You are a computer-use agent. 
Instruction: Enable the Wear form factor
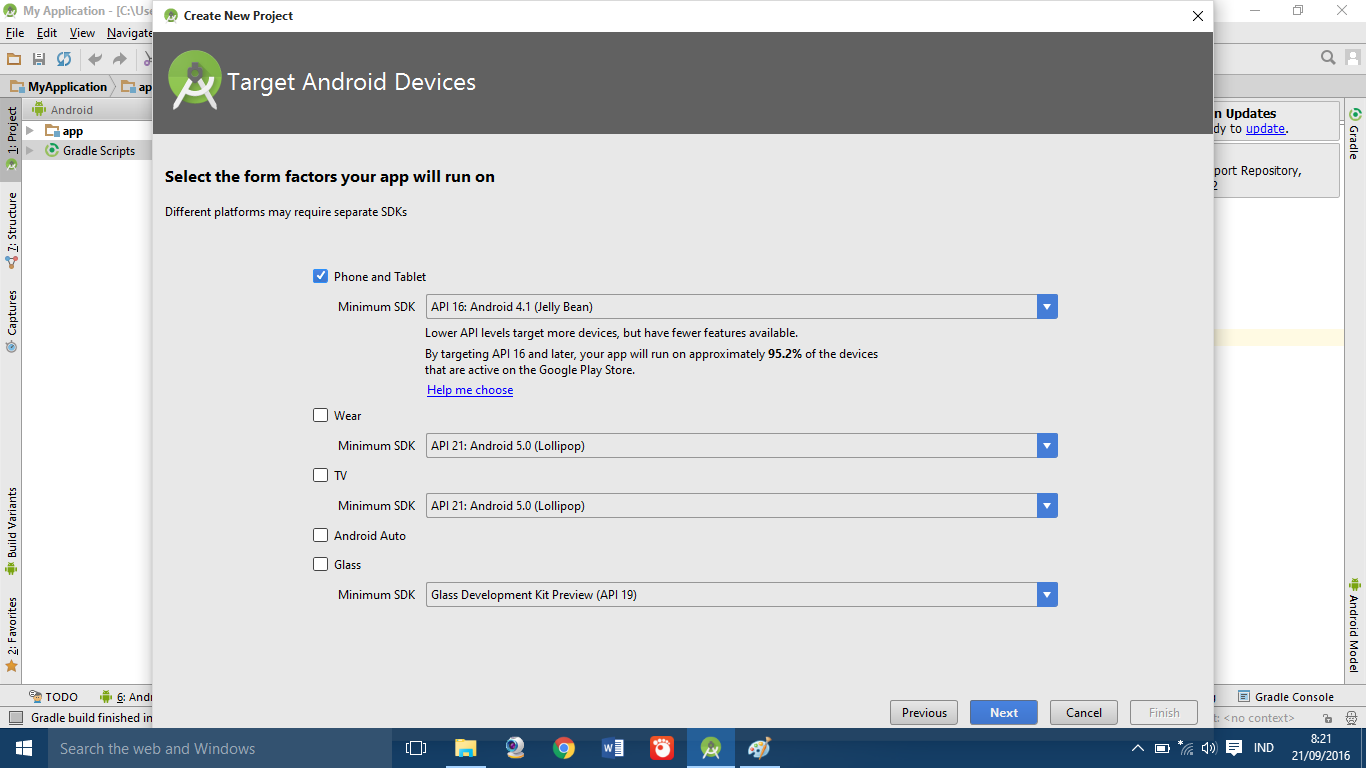(x=320, y=415)
